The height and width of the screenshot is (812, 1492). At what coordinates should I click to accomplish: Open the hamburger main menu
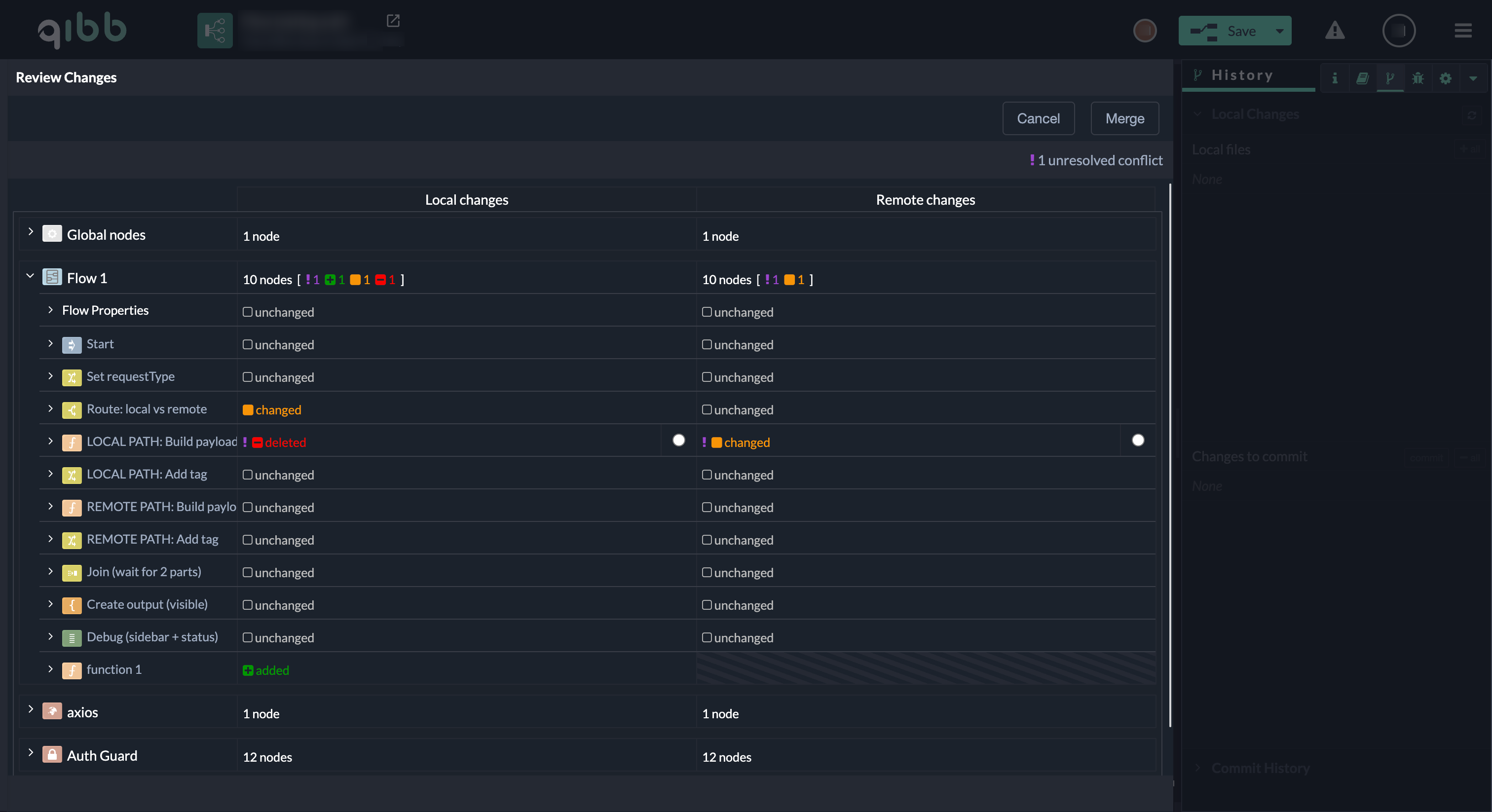1463,31
